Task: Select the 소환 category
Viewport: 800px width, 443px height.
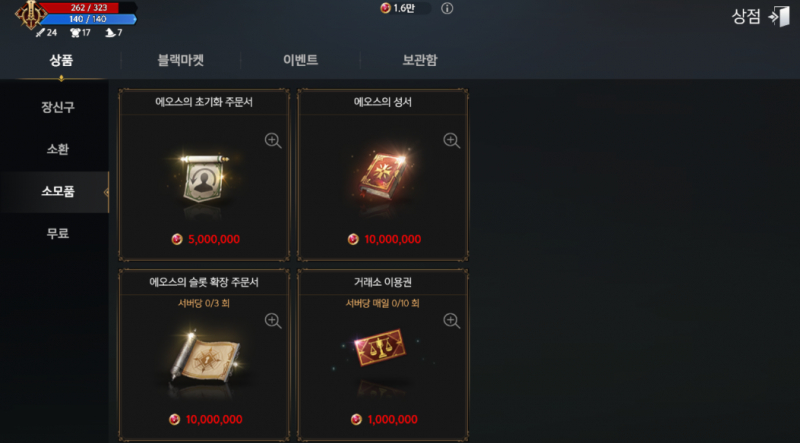Action: pos(58,150)
